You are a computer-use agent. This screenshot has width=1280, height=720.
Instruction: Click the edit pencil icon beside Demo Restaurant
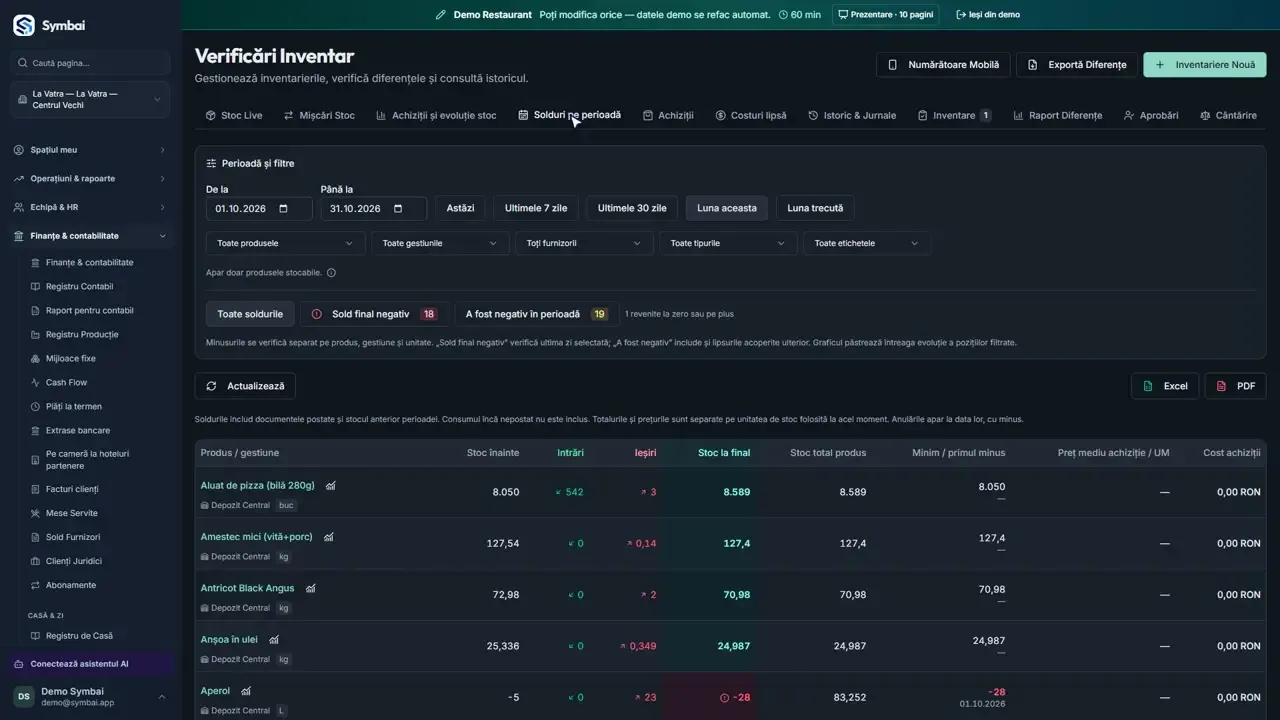(x=441, y=15)
